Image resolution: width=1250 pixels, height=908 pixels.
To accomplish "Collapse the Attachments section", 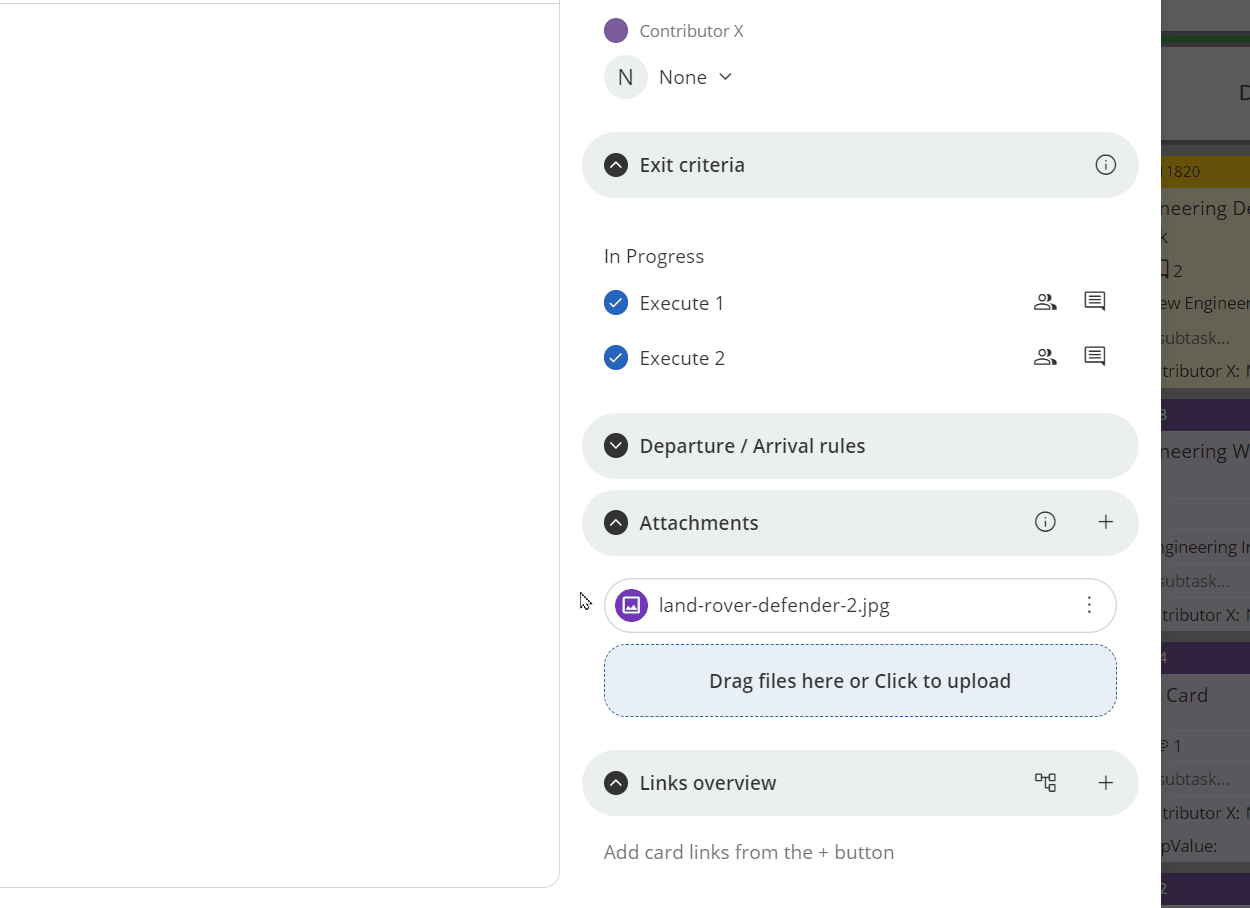I will coord(616,523).
